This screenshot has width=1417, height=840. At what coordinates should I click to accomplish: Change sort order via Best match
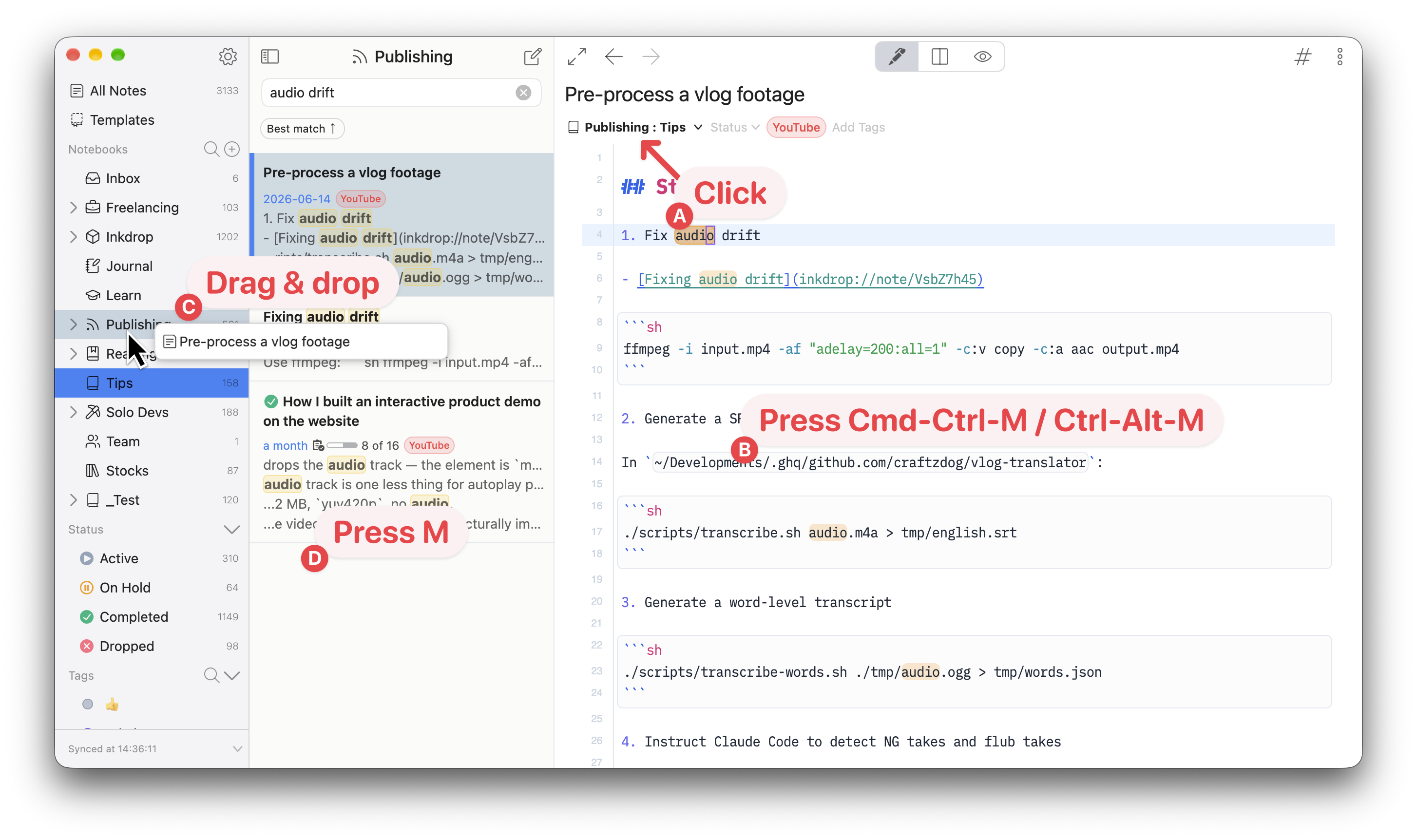pos(302,129)
